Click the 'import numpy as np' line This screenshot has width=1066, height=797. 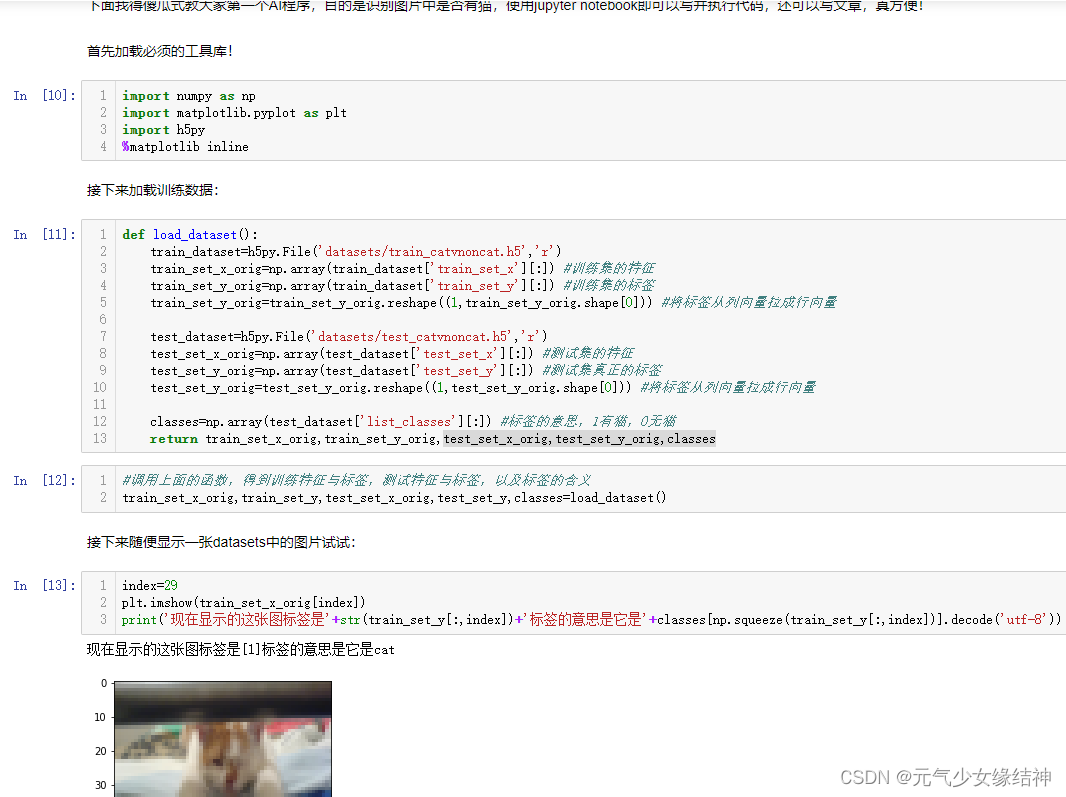coord(189,96)
